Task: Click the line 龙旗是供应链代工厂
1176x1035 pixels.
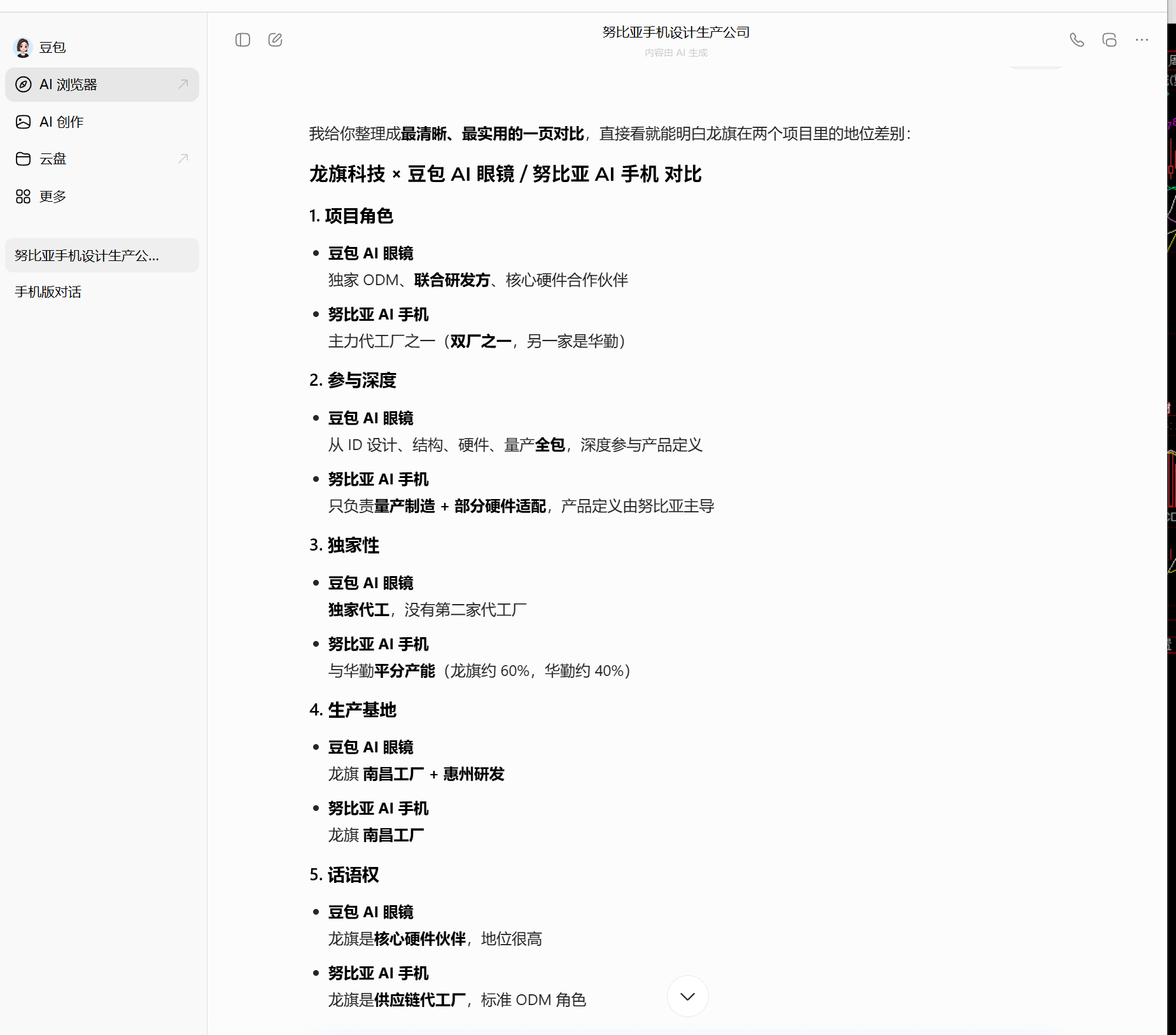Action: tap(457, 1000)
